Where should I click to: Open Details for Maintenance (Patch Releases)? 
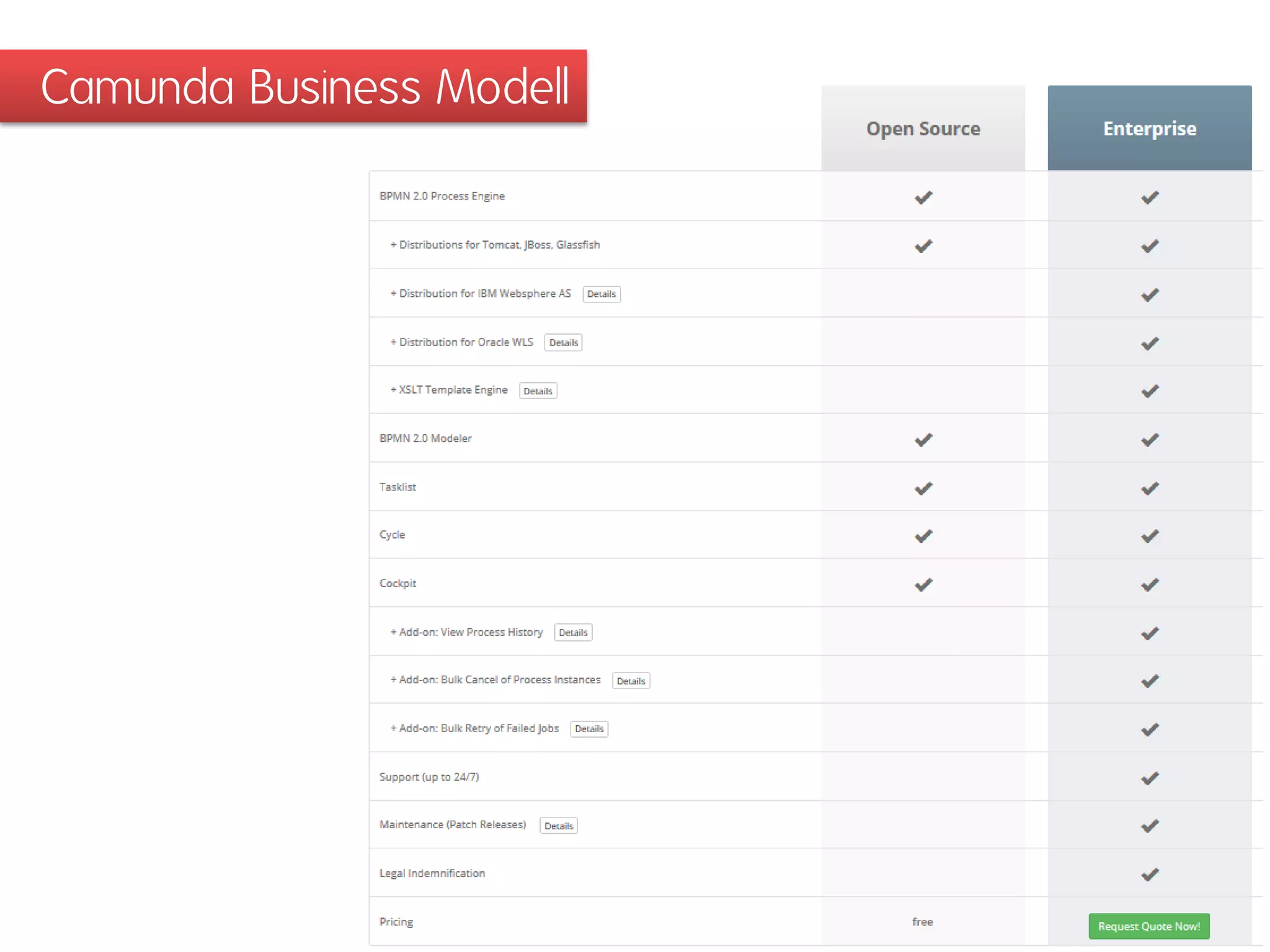(x=559, y=826)
